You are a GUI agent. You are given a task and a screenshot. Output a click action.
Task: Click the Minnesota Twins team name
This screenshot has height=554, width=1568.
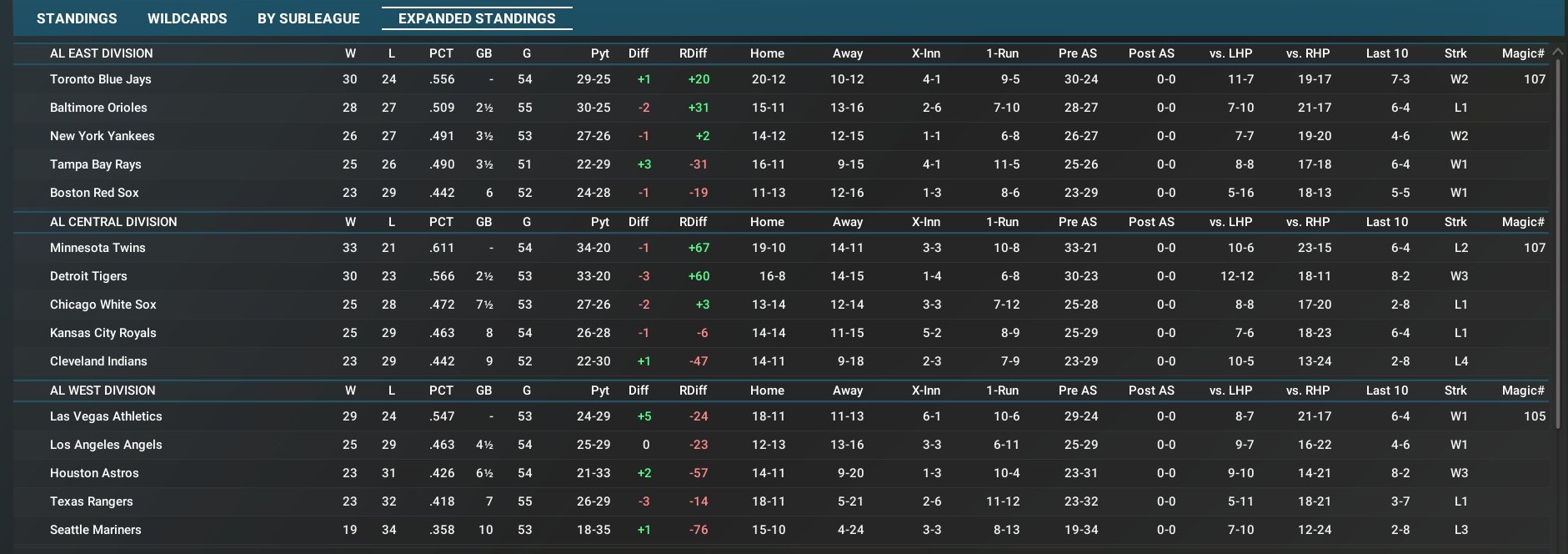pyautogui.click(x=98, y=248)
